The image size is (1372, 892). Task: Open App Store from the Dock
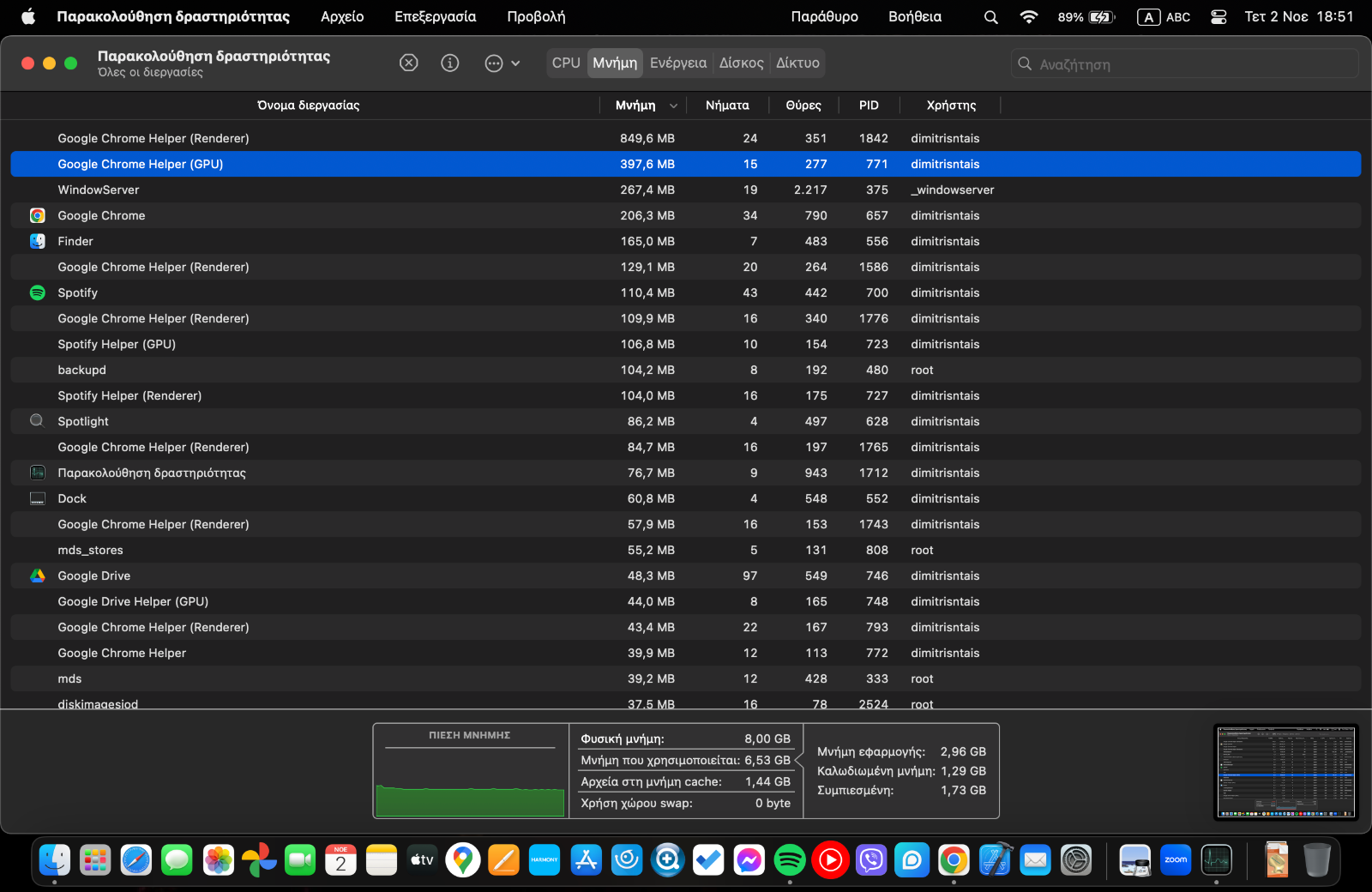pyautogui.click(x=586, y=859)
